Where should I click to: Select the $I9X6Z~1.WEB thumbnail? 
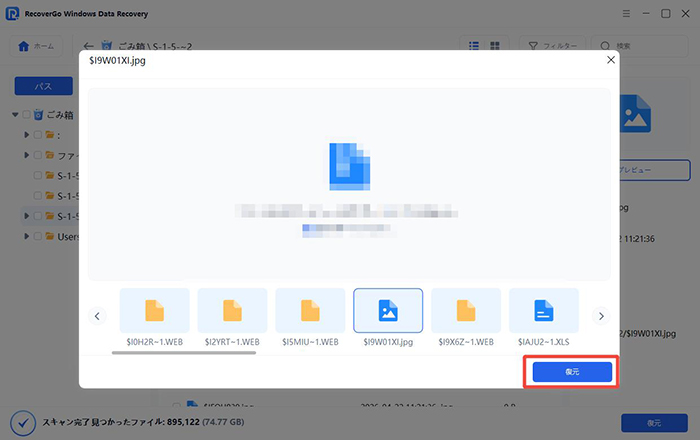point(466,311)
